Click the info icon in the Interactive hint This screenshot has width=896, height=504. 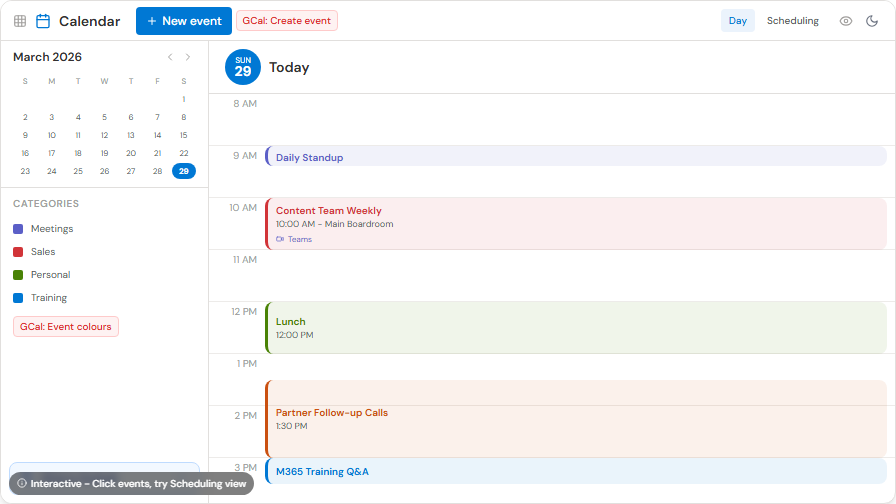point(22,483)
